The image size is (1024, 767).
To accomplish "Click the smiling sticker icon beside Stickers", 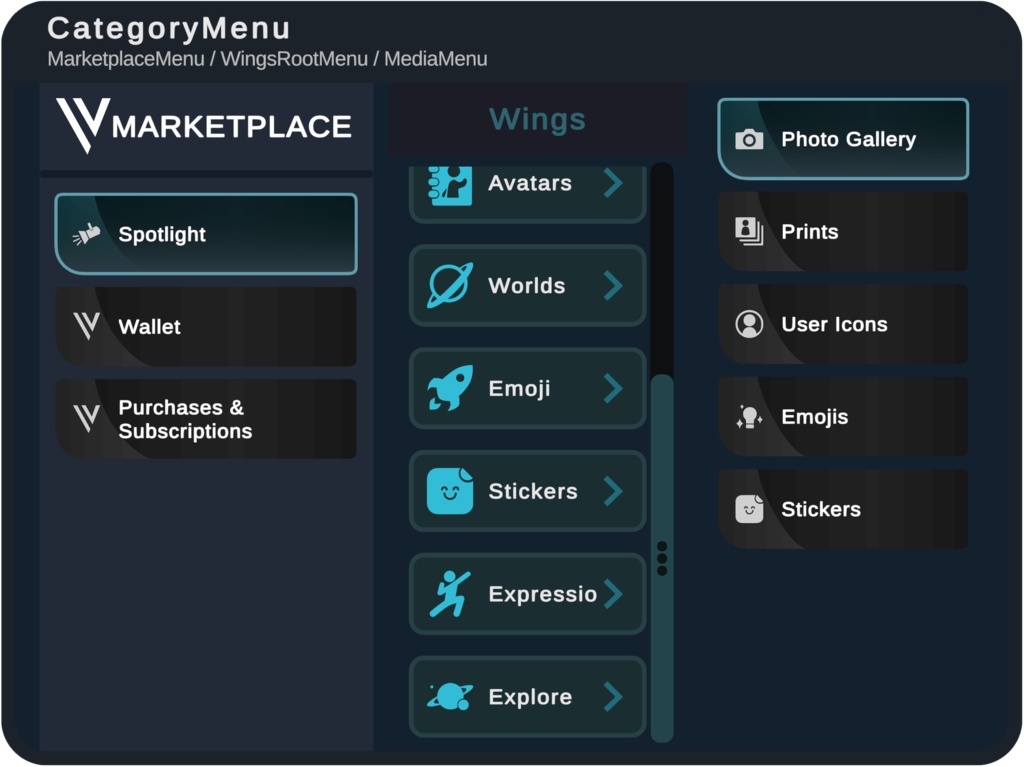I will coord(449,491).
